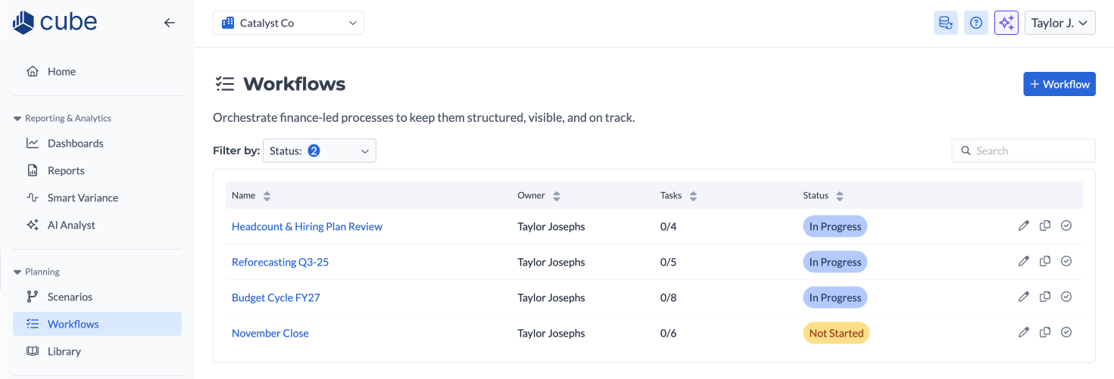Open Budget Cycle FY27 link
This screenshot has width=1114, height=379.
click(x=276, y=297)
